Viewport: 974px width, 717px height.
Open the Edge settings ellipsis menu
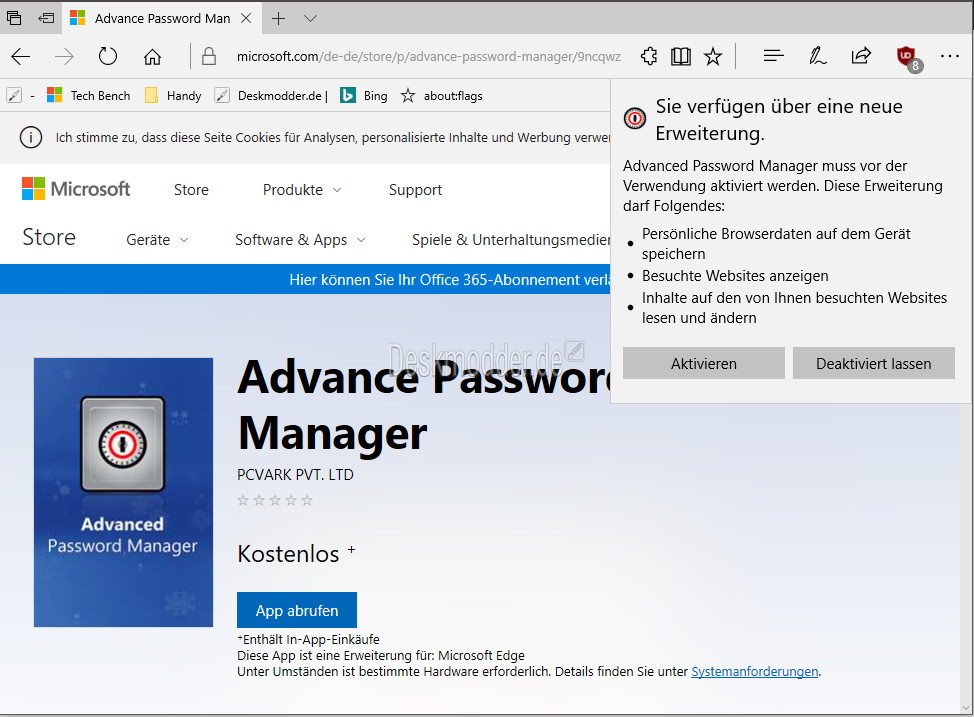(x=950, y=56)
